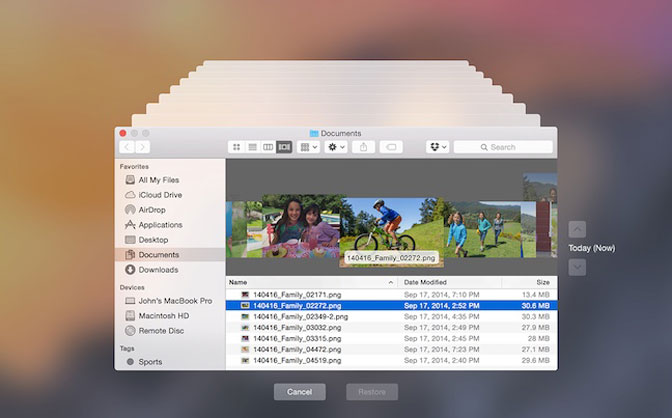This screenshot has height=418, width=672.
Task: Click the Cancel button
Action: [x=300, y=392]
